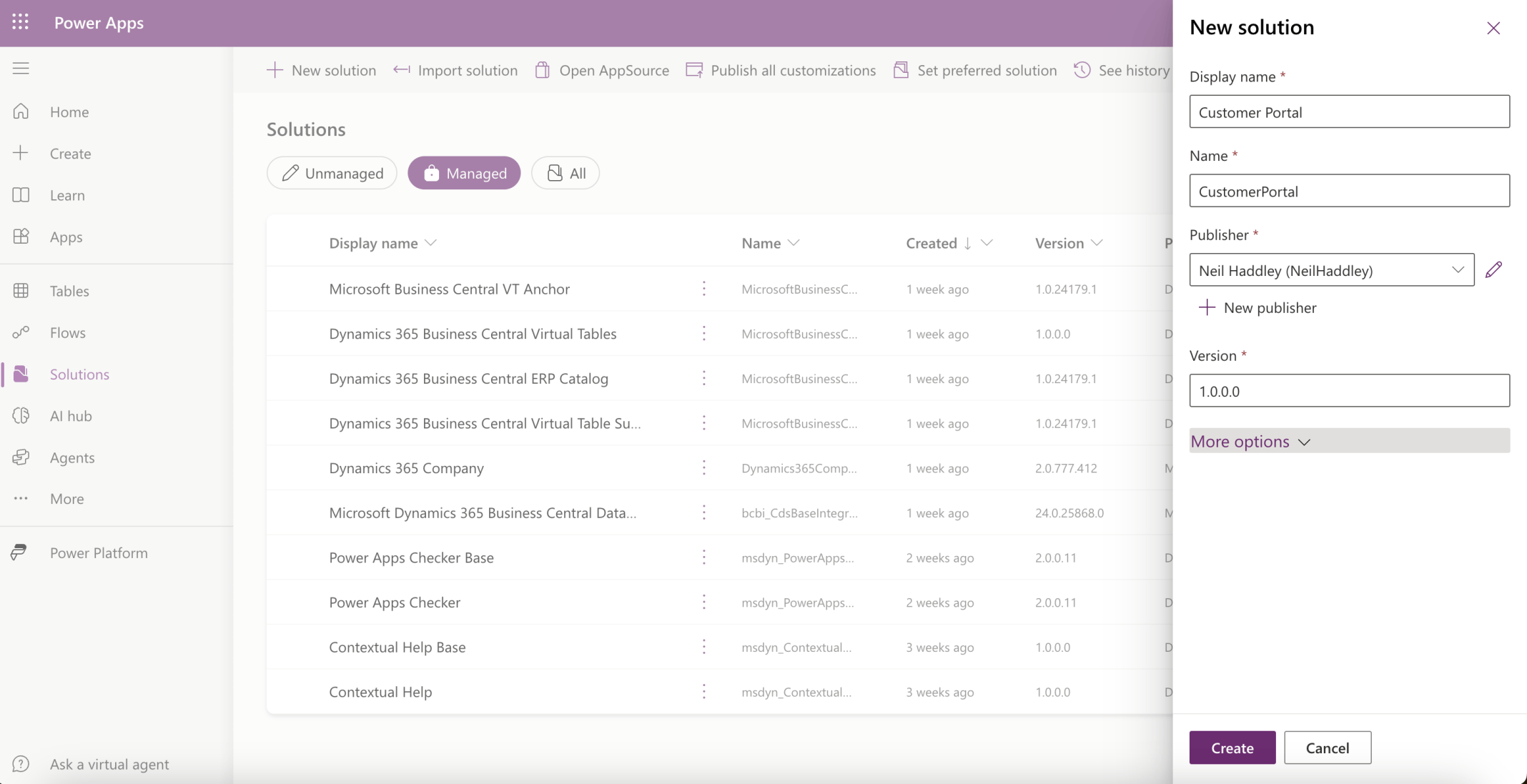Open More commands for Power Apps Checker

click(x=703, y=602)
